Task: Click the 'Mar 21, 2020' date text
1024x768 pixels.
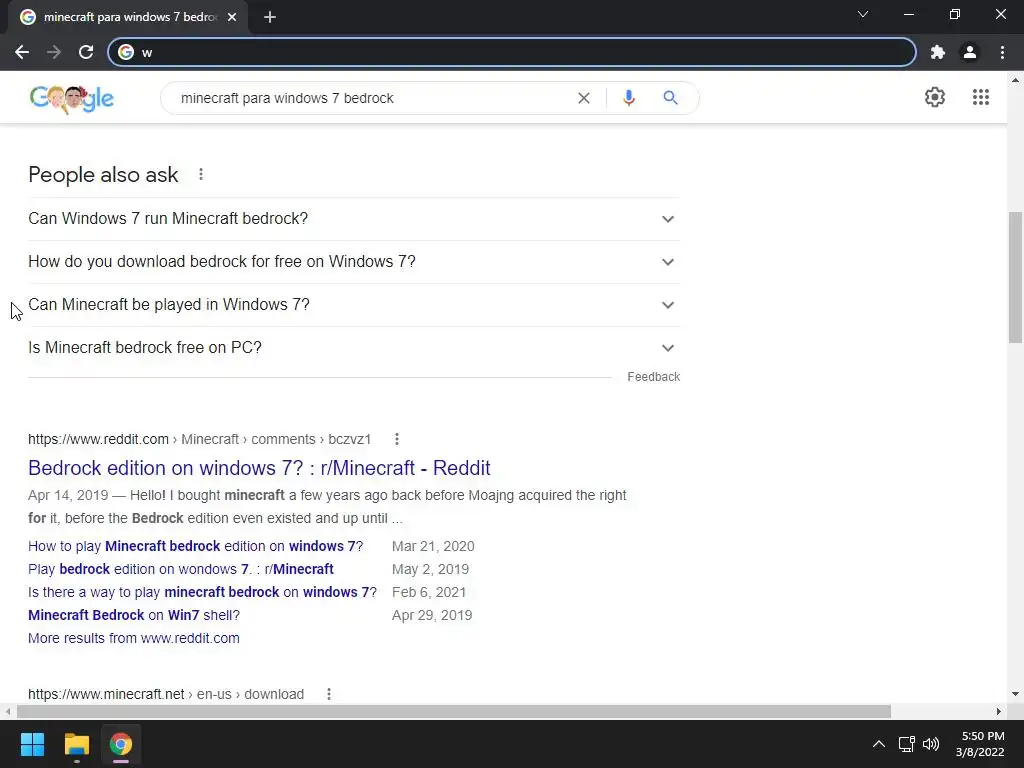Action: (x=433, y=546)
